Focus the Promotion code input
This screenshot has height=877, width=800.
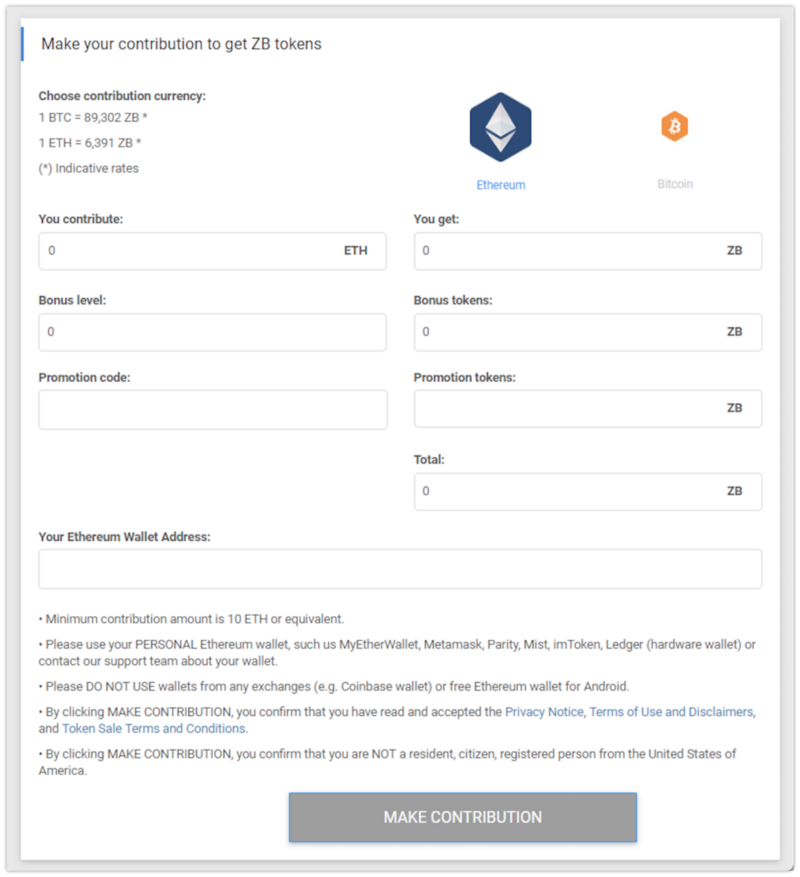click(x=213, y=409)
